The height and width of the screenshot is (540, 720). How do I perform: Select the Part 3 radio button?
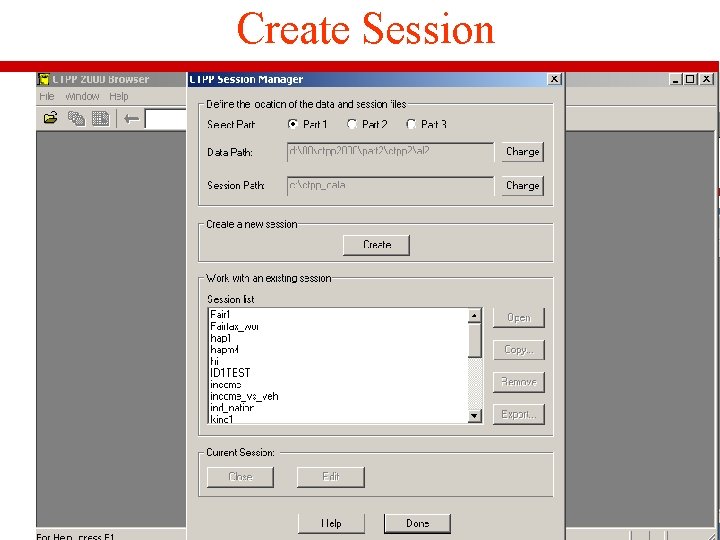(x=411, y=124)
